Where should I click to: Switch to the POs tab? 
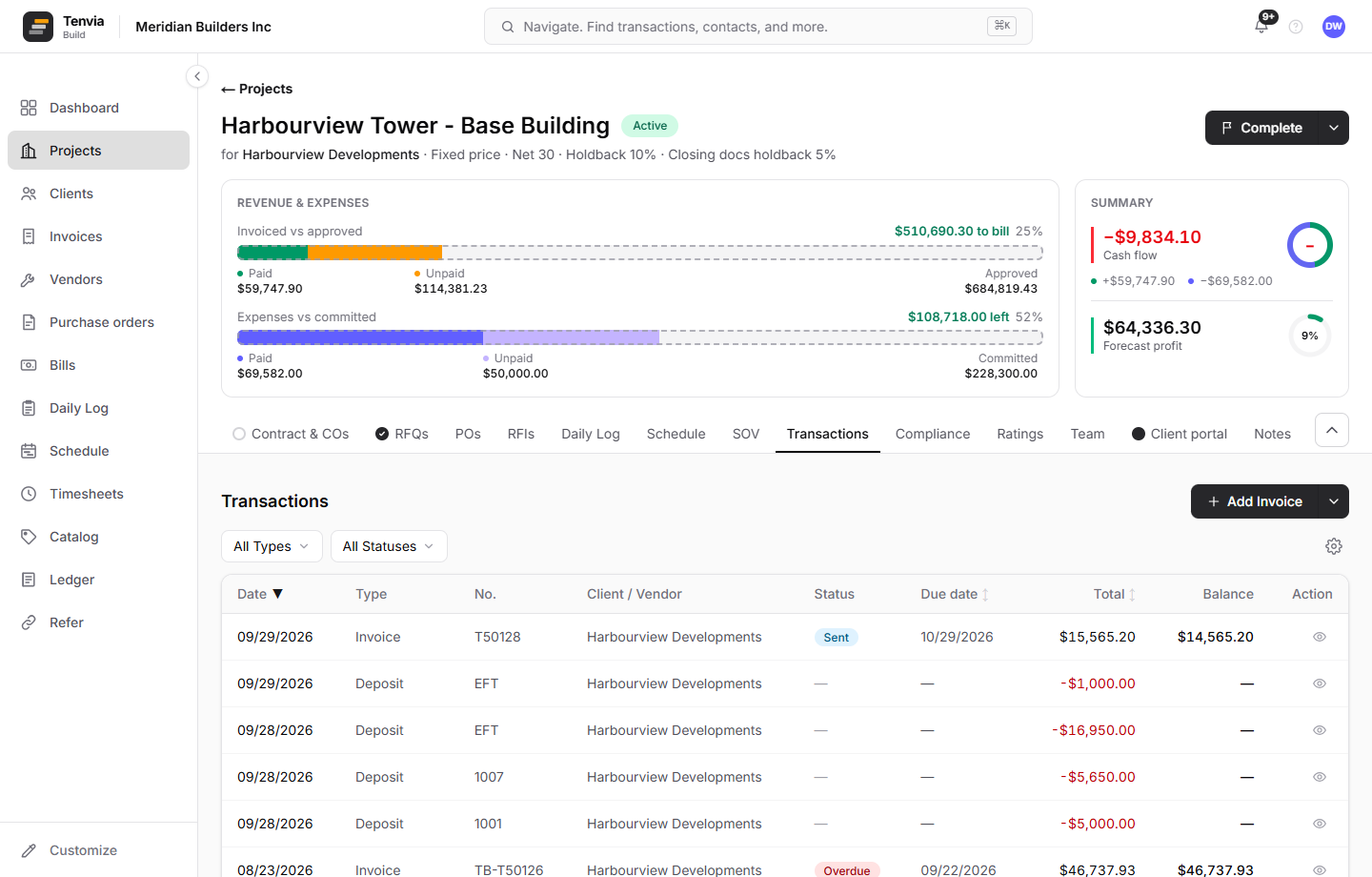(x=468, y=434)
